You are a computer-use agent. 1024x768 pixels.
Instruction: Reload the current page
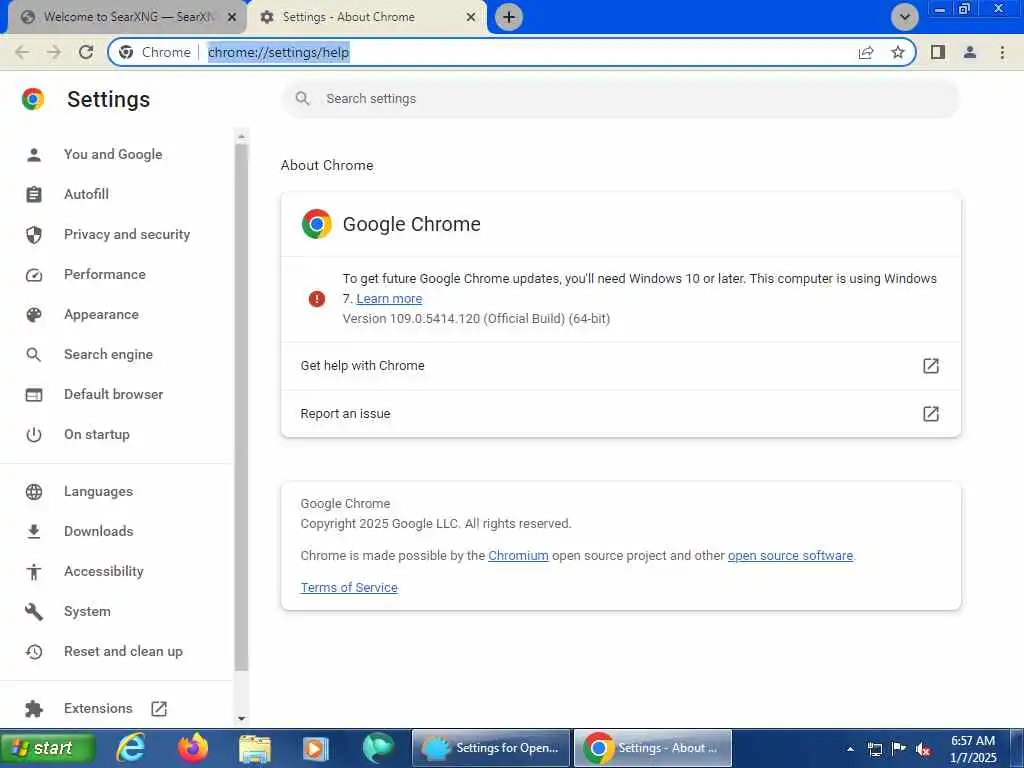point(86,52)
